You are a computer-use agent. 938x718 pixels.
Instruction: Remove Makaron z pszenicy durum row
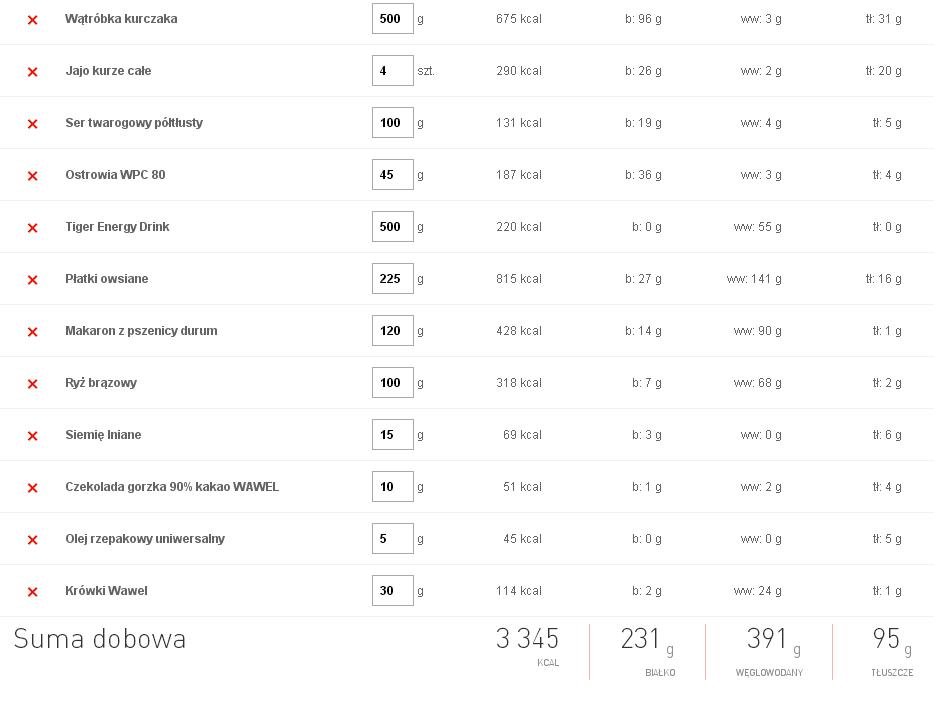tap(33, 332)
